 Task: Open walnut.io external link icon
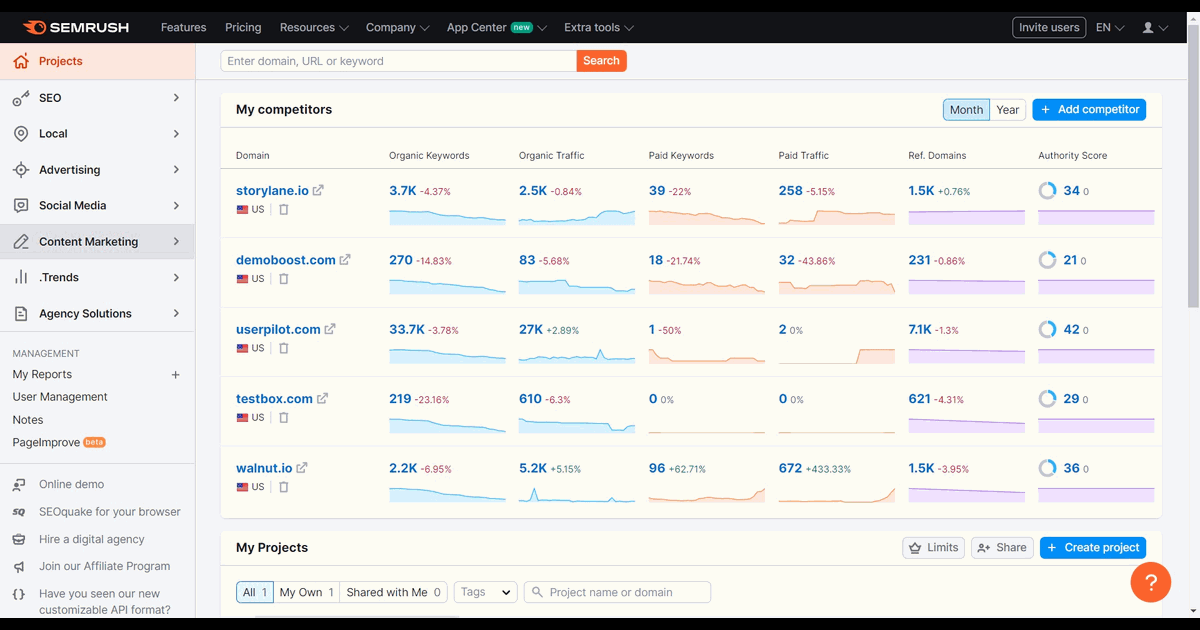[x=302, y=467]
